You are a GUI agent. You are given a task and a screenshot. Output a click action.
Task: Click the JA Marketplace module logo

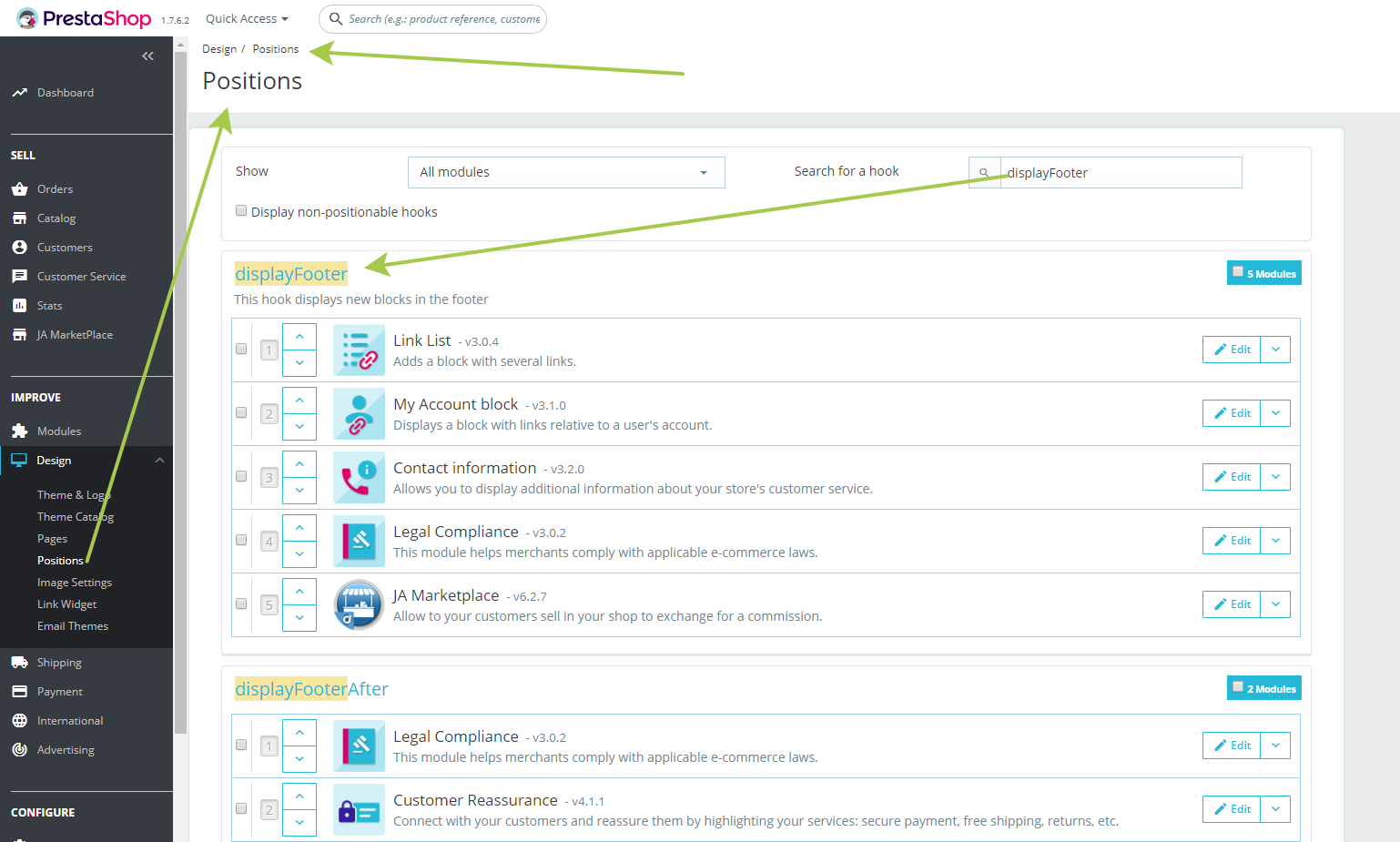coord(359,605)
